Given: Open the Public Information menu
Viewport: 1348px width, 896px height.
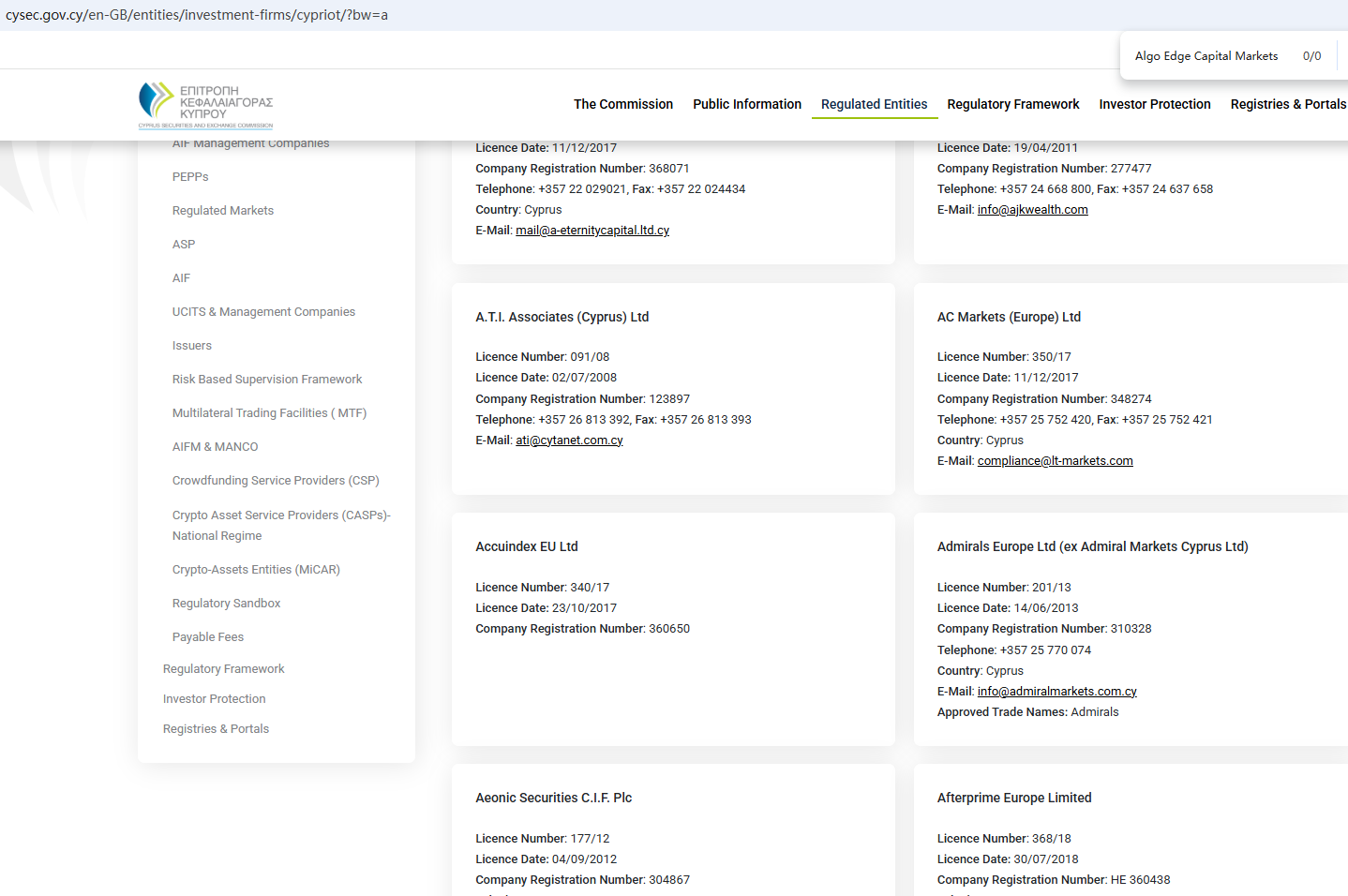Looking at the screenshot, I should [x=746, y=104].
